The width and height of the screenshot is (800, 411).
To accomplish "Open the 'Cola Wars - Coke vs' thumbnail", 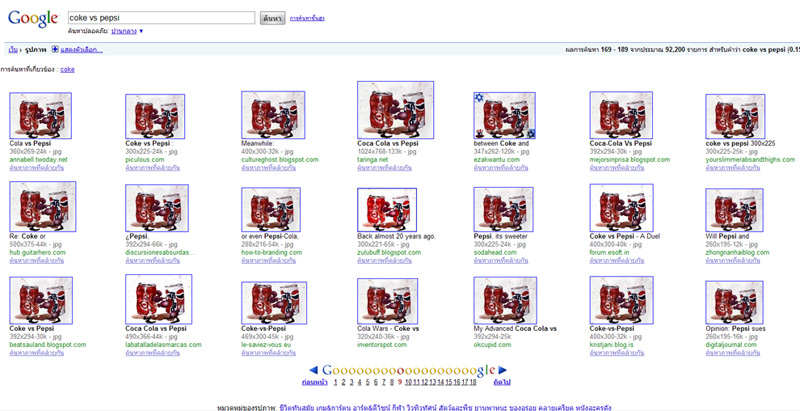I will pyautogui.click(x=387, y=301).
